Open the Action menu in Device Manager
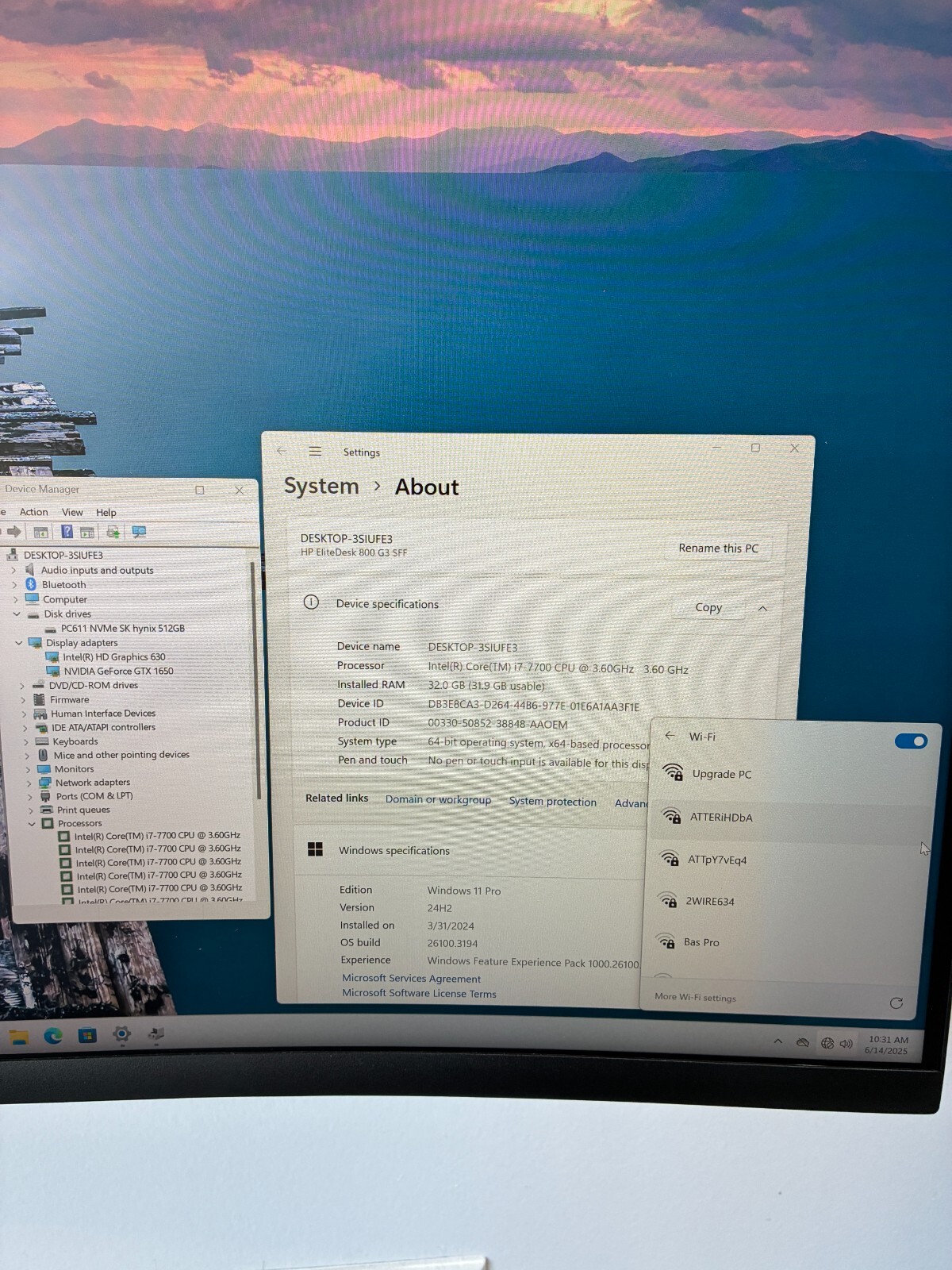 (x=33, y=512)
